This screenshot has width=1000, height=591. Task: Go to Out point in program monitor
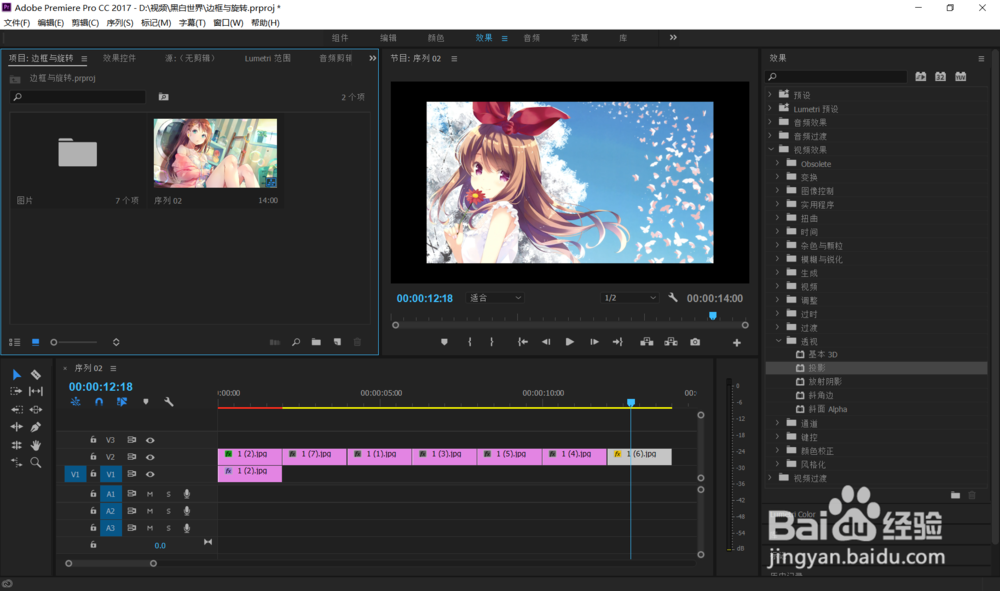pos(617,342)
